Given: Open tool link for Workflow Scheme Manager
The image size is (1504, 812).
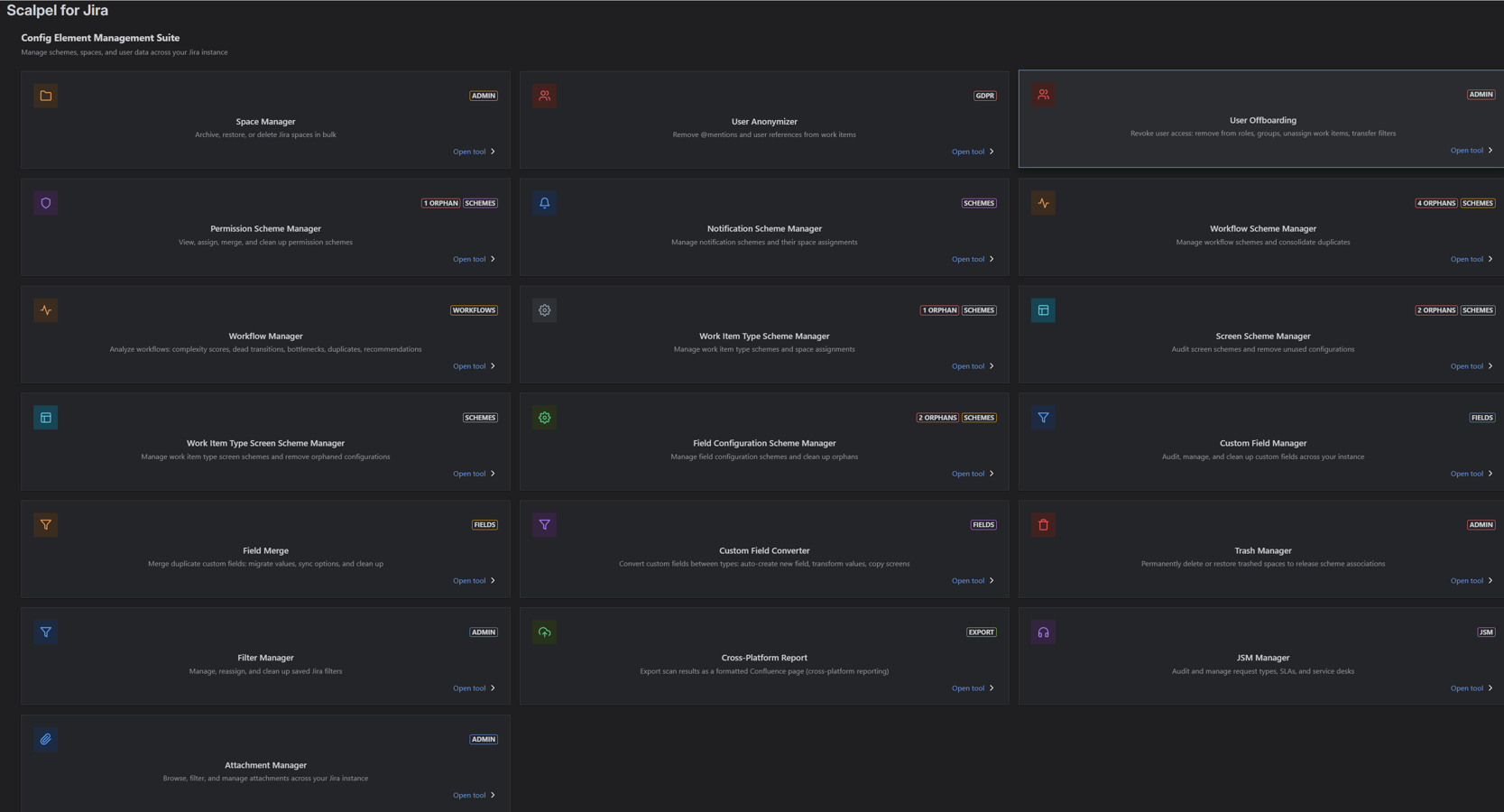Looking at the screenshot, I should pos(1472,259).
